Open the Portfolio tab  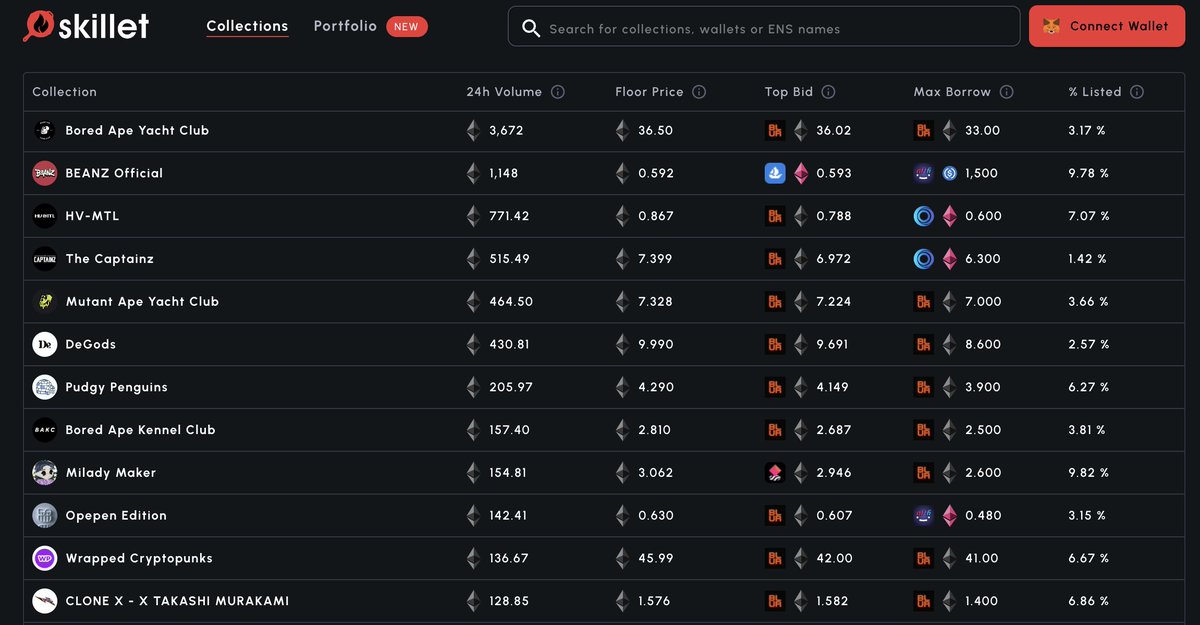pos(345,26)
